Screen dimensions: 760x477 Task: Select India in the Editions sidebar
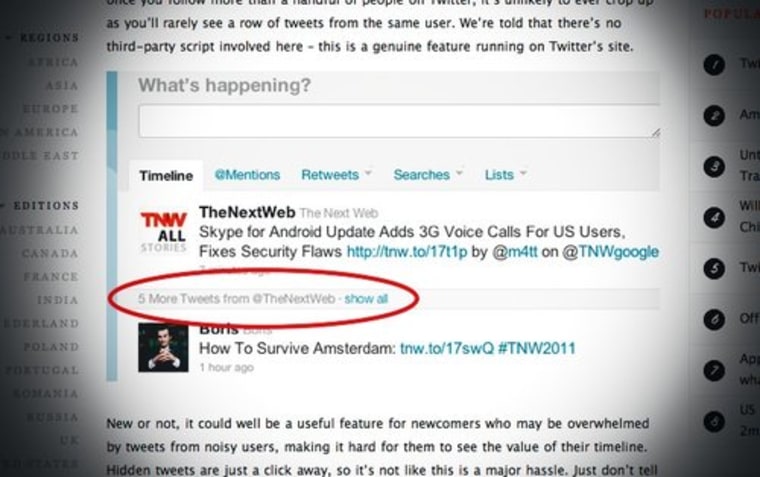click(58, 300)
